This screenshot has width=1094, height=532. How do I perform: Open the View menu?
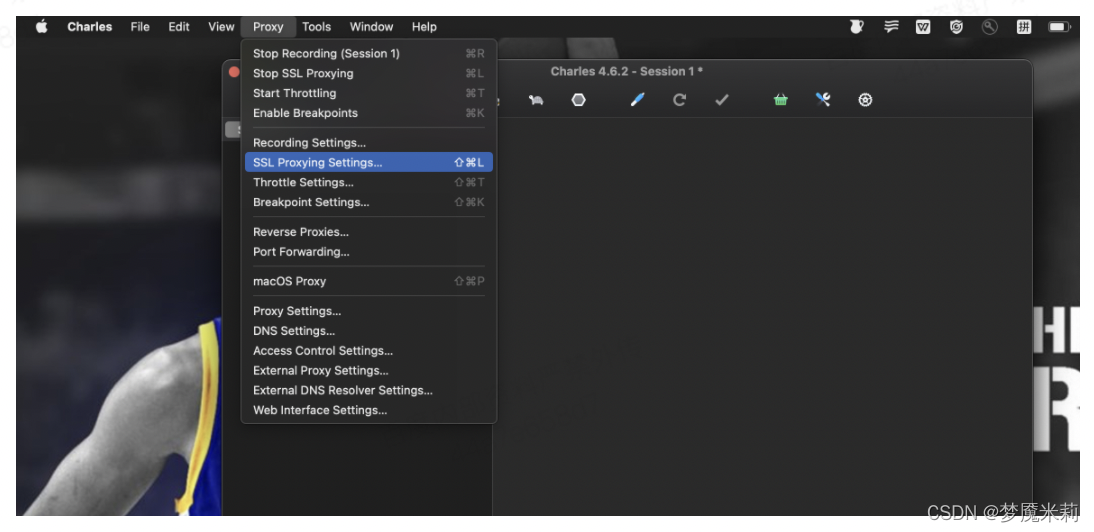[x=220, y=26]
